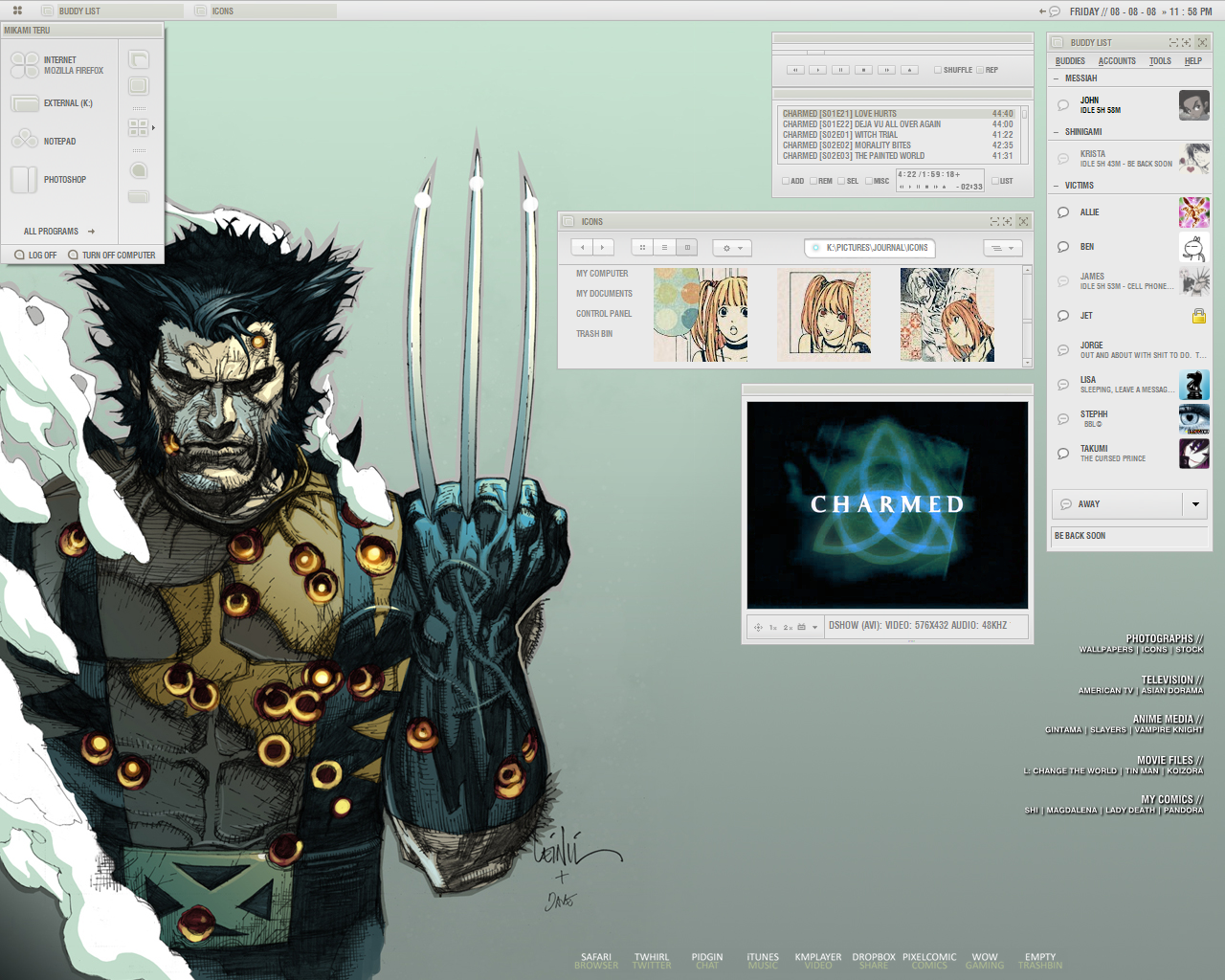Skip to next track in media player

tap(887, 70)
